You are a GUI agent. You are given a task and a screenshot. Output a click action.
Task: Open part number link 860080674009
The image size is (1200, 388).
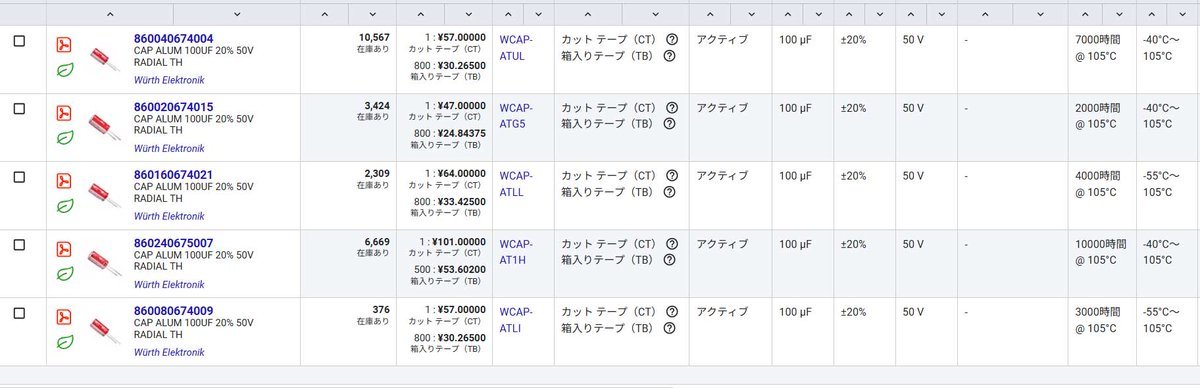click(173, 311)
